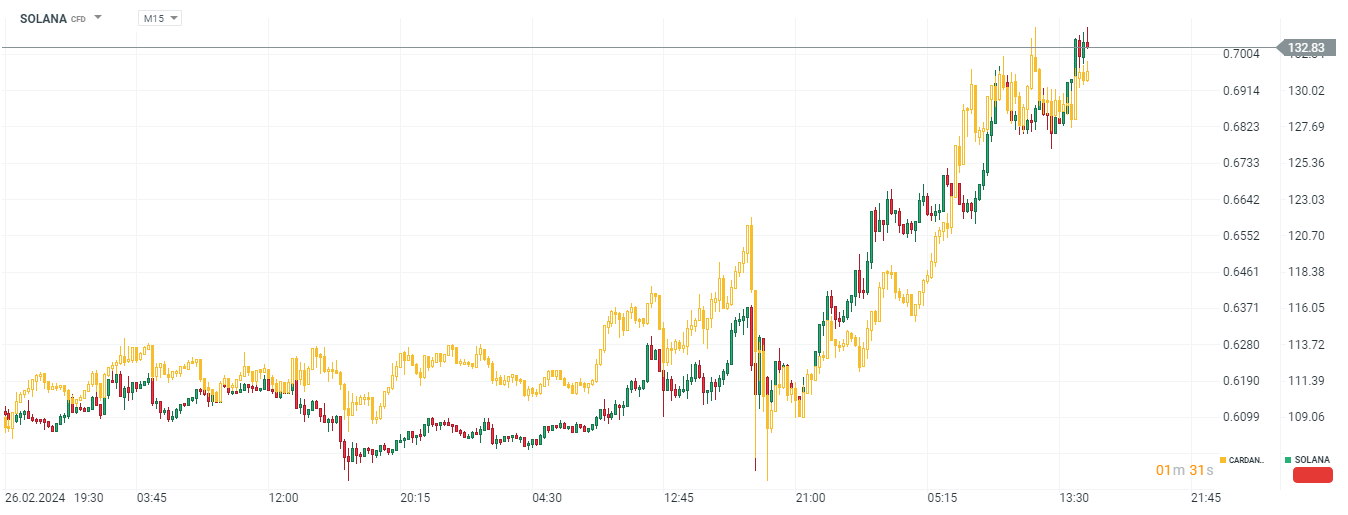Image resolution: width=1348 pixels, height=515 pixels.
Task: Select the 21:00 time axis marker
Action: (810, 497)
